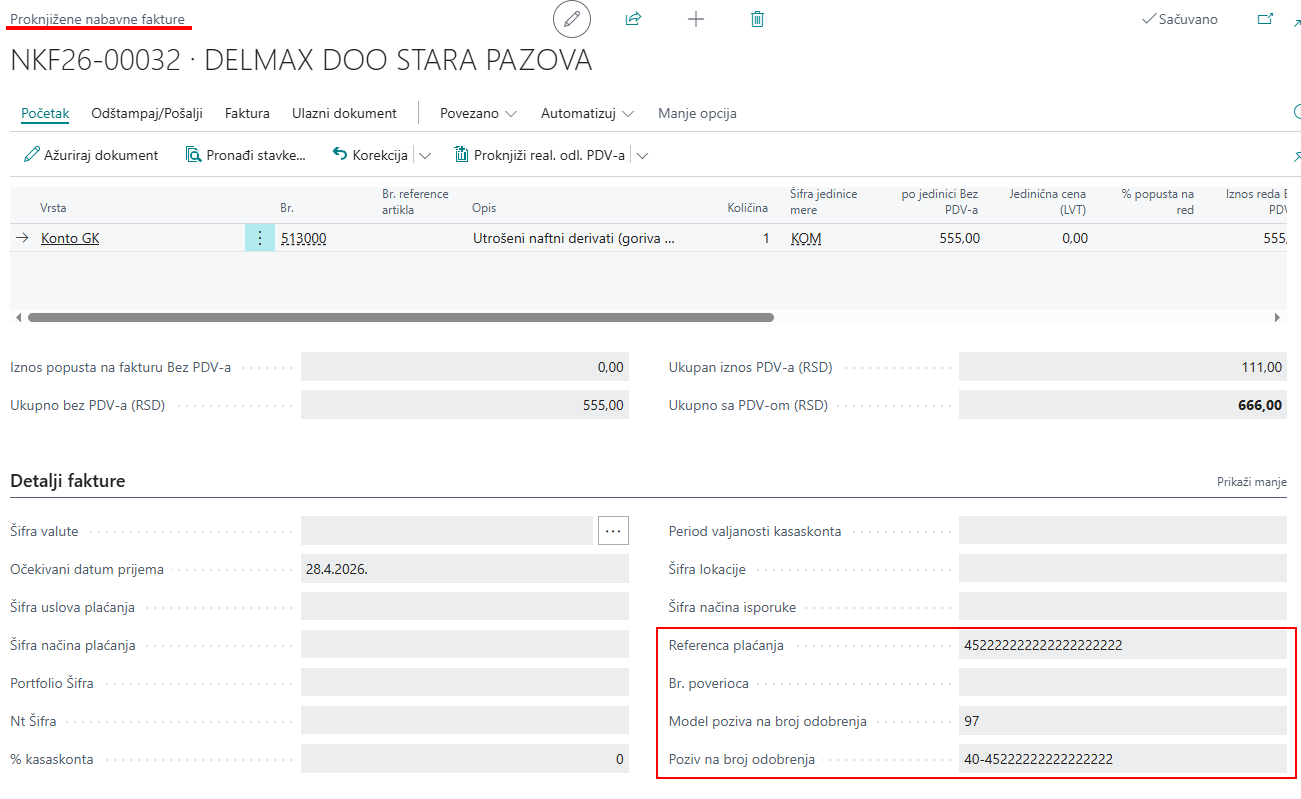The image size is (1301, 799).
Task: Click Ukupno bez PDV-a value 555,00
Action: point(465,405)
